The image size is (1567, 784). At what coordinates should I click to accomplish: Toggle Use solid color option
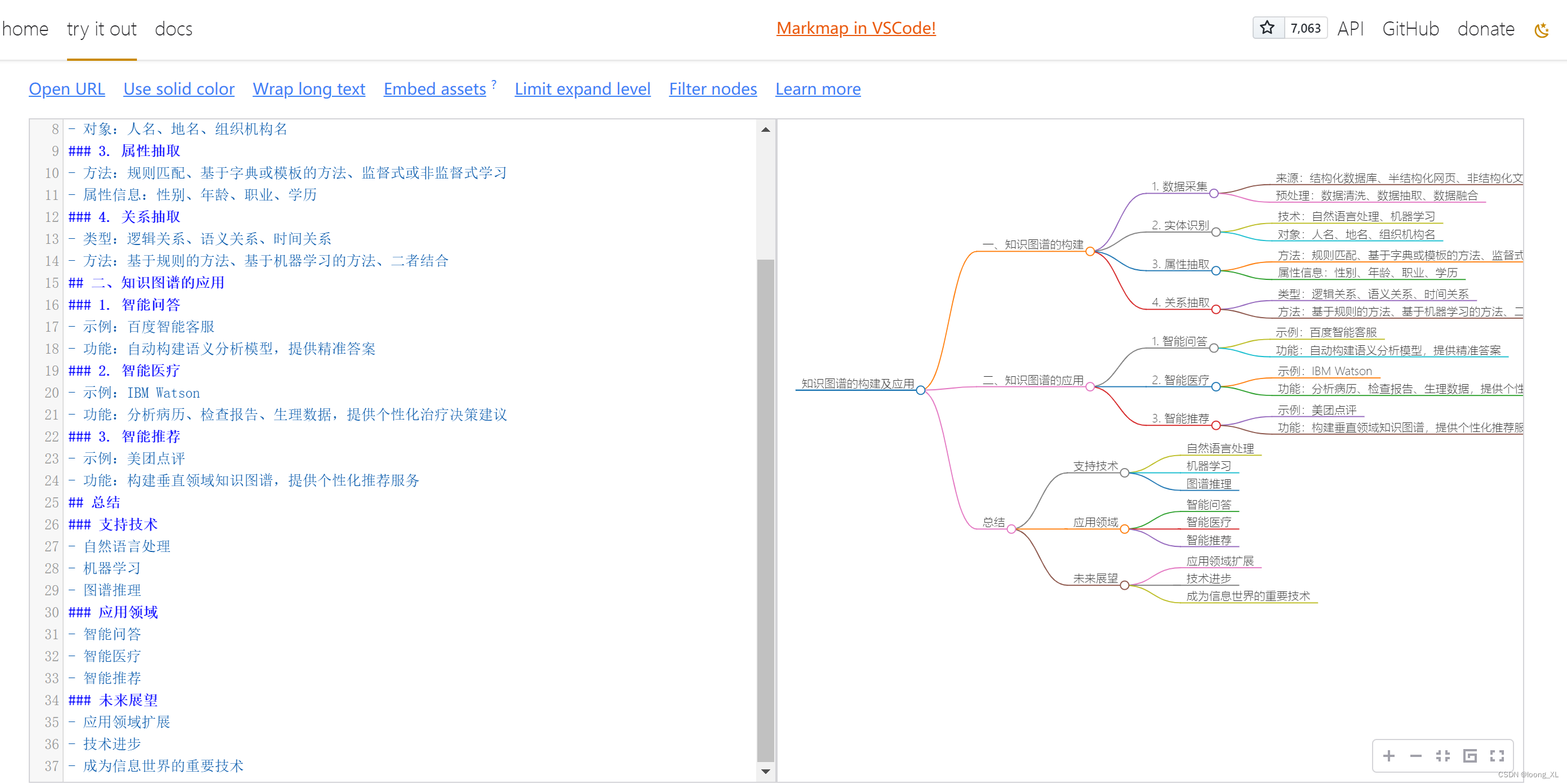coord(179,89)
